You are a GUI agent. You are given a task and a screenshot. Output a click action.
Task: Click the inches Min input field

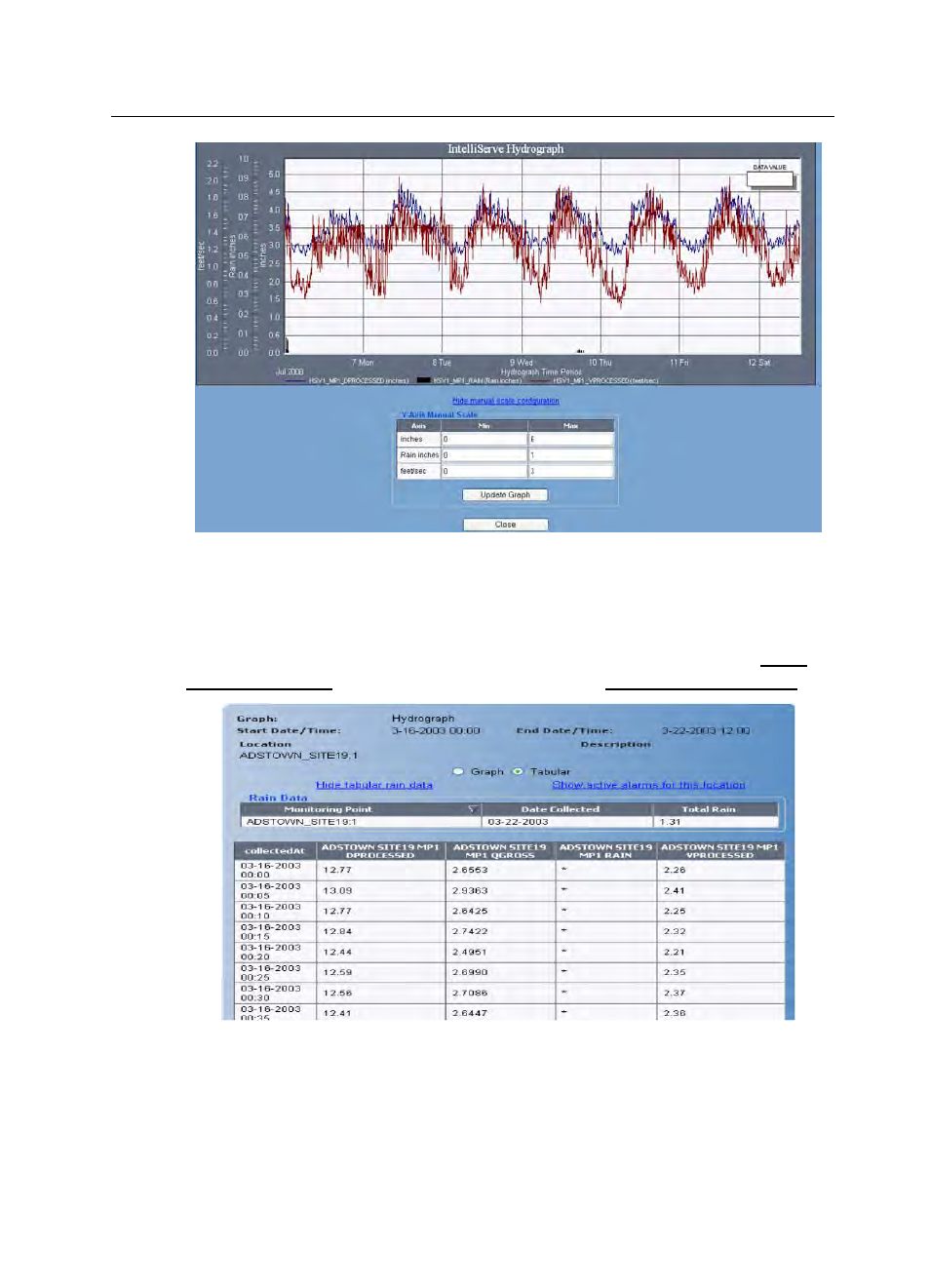[x=484, y=440]
